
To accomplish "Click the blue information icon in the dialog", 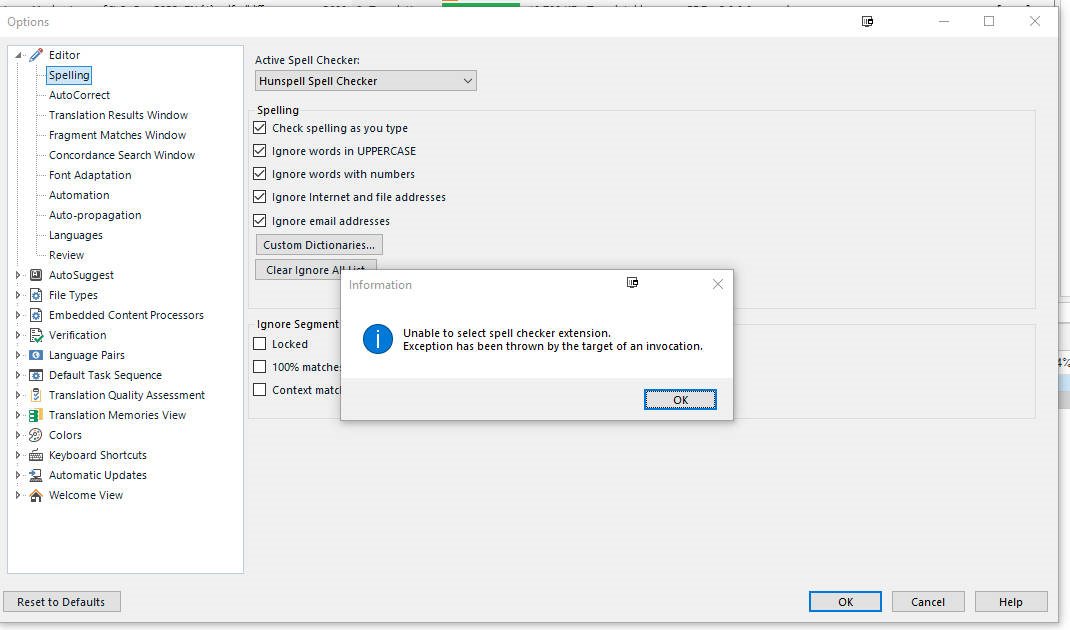I will coord(377,339).
